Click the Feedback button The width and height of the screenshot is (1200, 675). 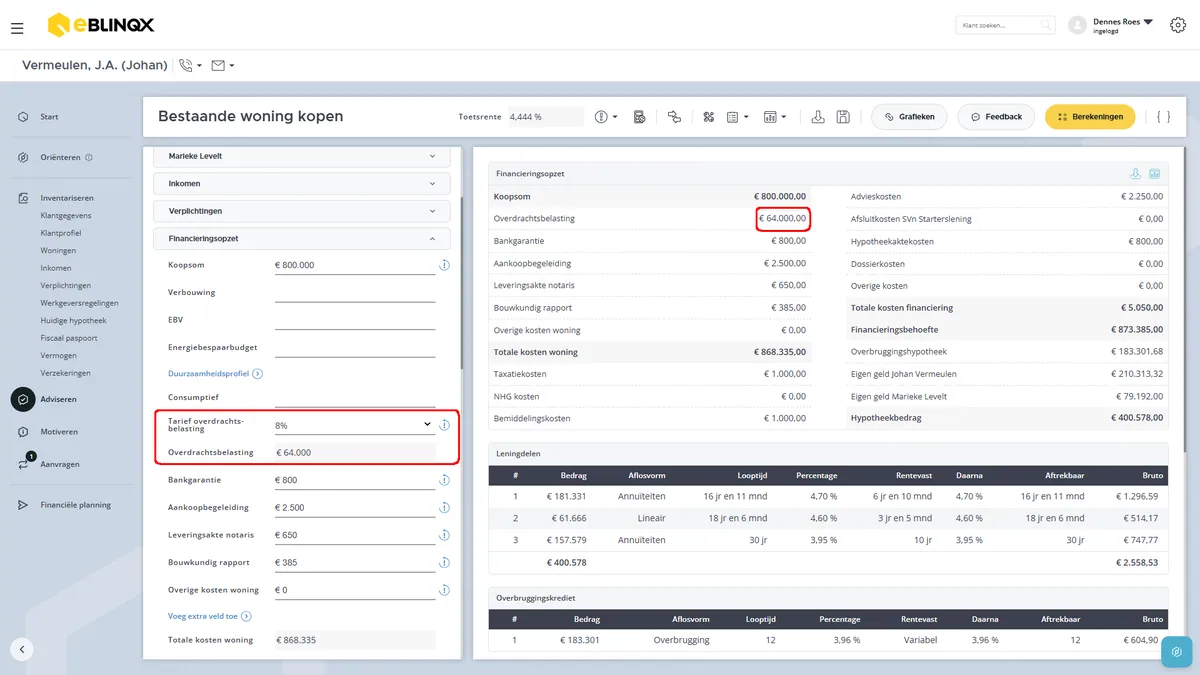click(996, 117)
